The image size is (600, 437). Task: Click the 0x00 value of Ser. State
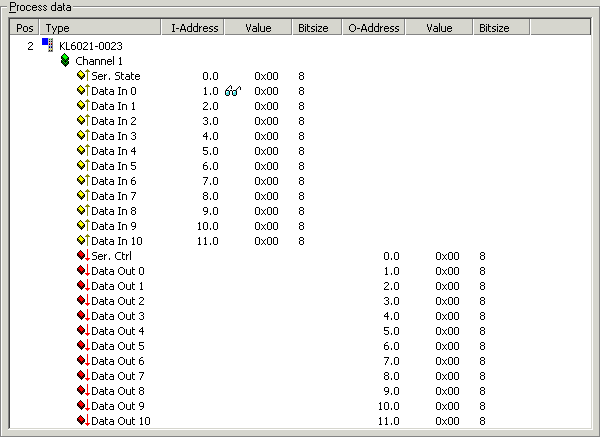tap(266, 76)
